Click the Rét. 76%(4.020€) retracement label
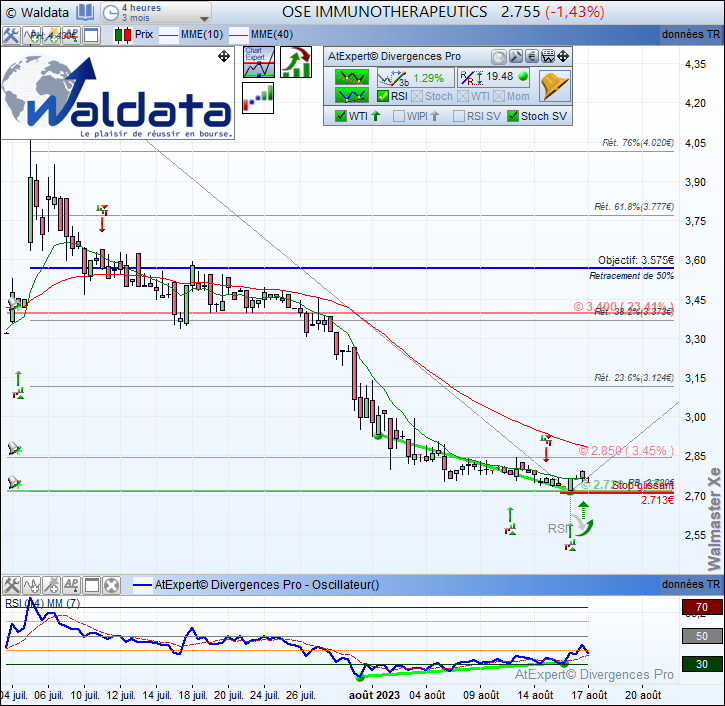The image size is (725, 706). [638, 143]
